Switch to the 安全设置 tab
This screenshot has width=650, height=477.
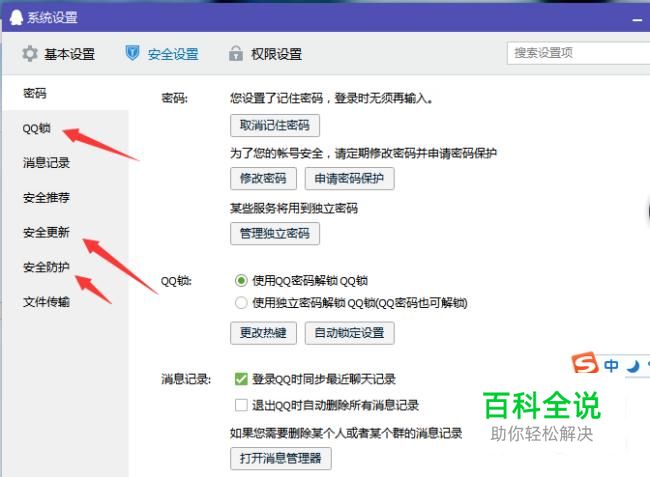point(162,54)
